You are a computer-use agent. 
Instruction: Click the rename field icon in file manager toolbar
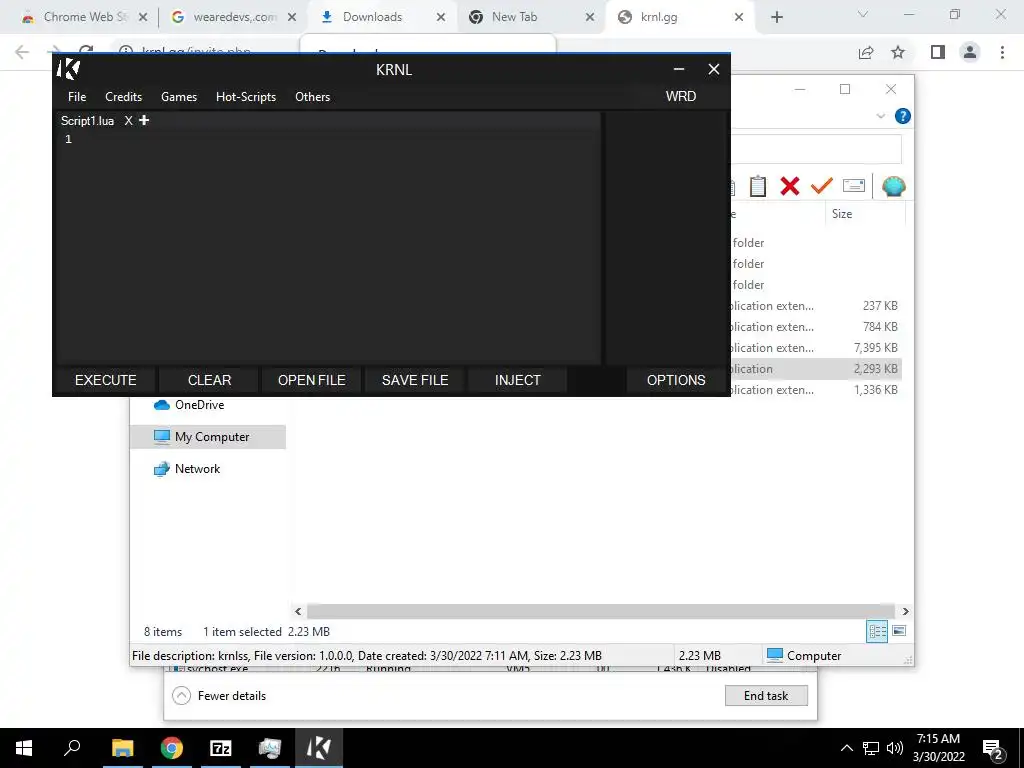pos(854,186)
